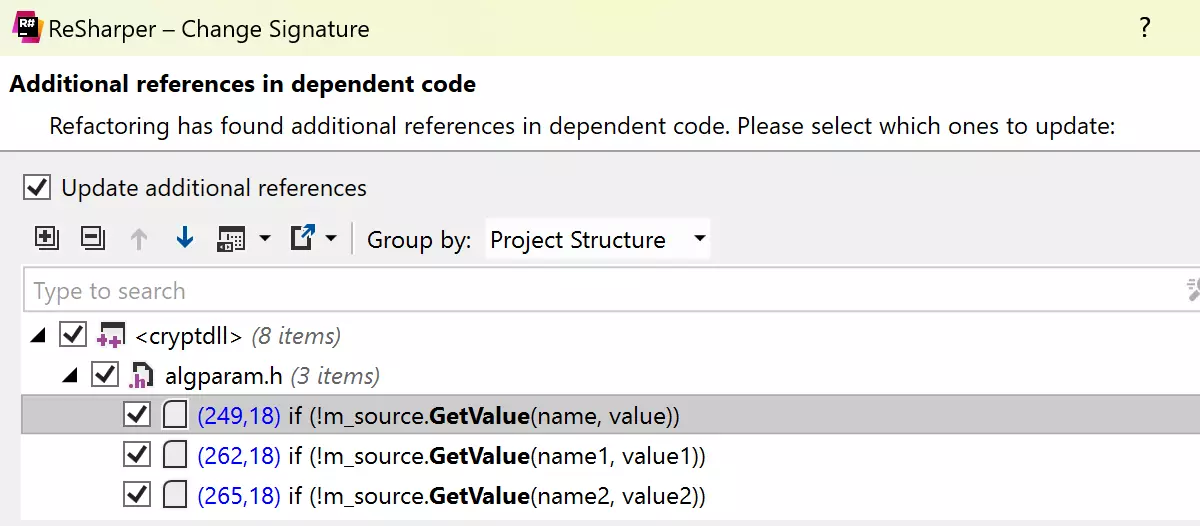Viewport: 1200px width, 526px height.
Task: Collapse the cryptdll tree node
Action: coord(38,336)
